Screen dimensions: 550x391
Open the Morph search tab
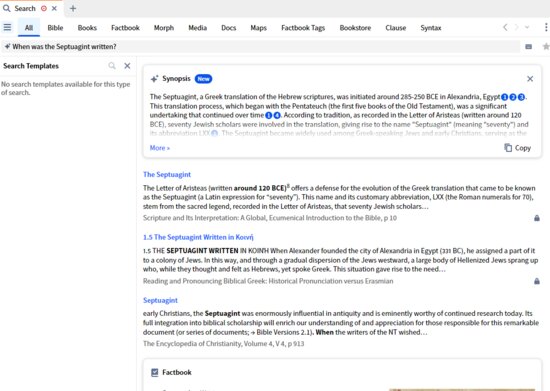(x=164, y=28)
